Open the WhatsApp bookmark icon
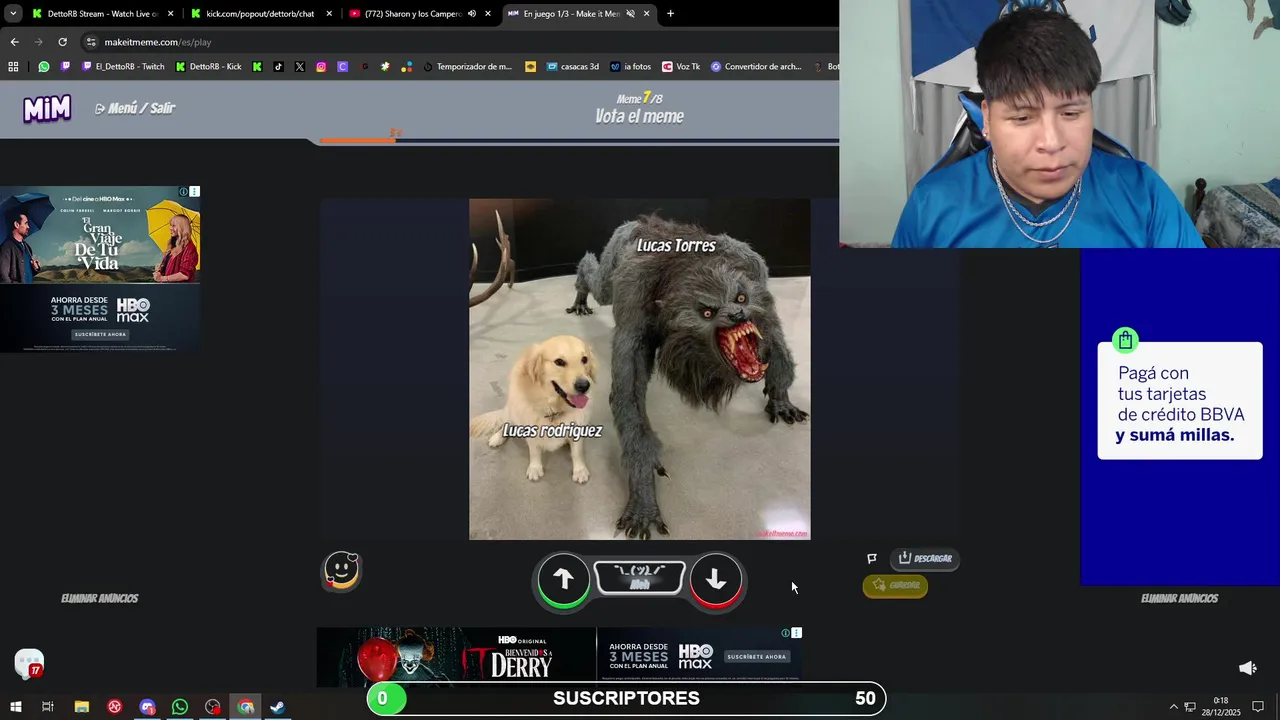 click(44, 67)
